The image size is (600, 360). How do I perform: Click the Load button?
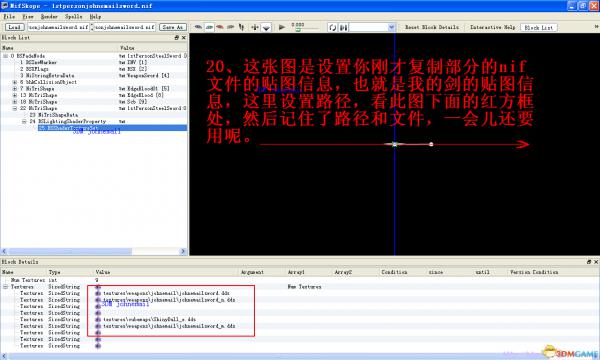coord(15,27)
